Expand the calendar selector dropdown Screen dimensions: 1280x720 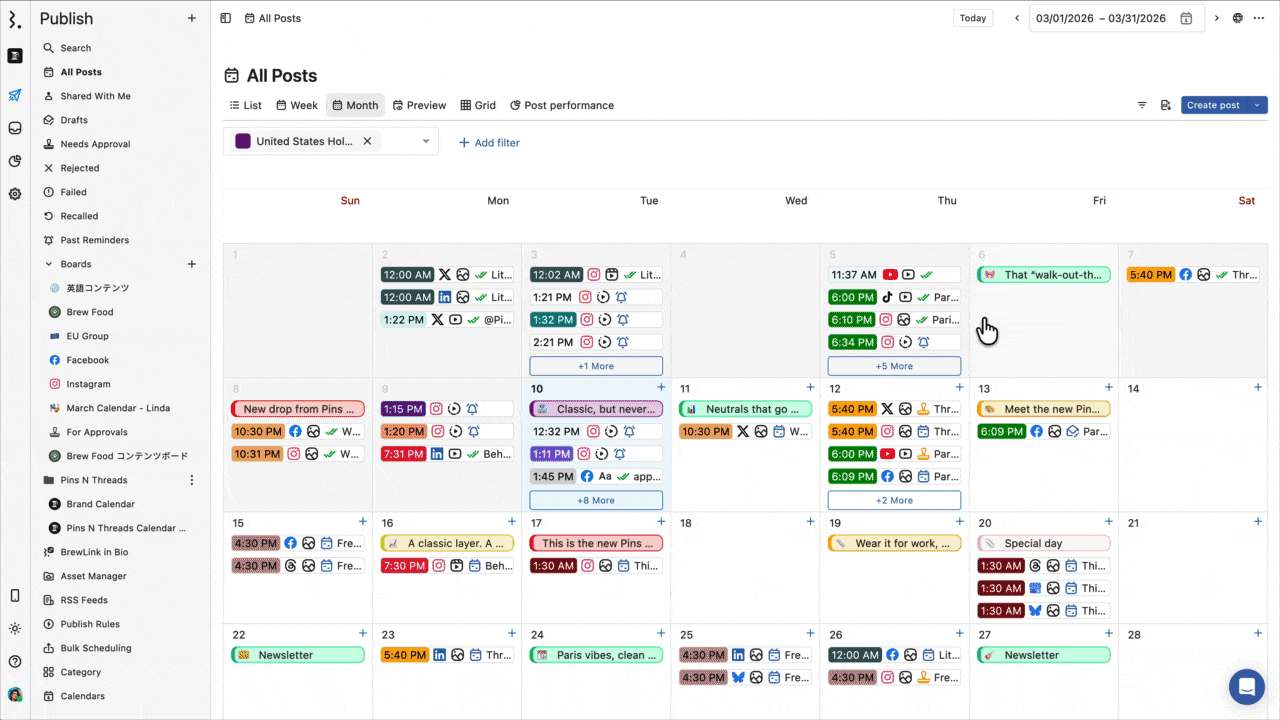[426, 141]
